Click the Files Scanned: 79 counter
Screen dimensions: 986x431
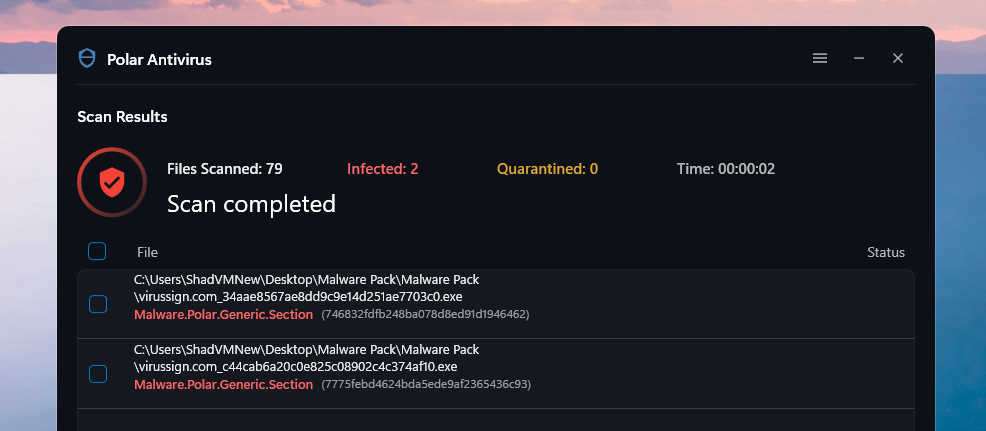(x=224, y=169)
